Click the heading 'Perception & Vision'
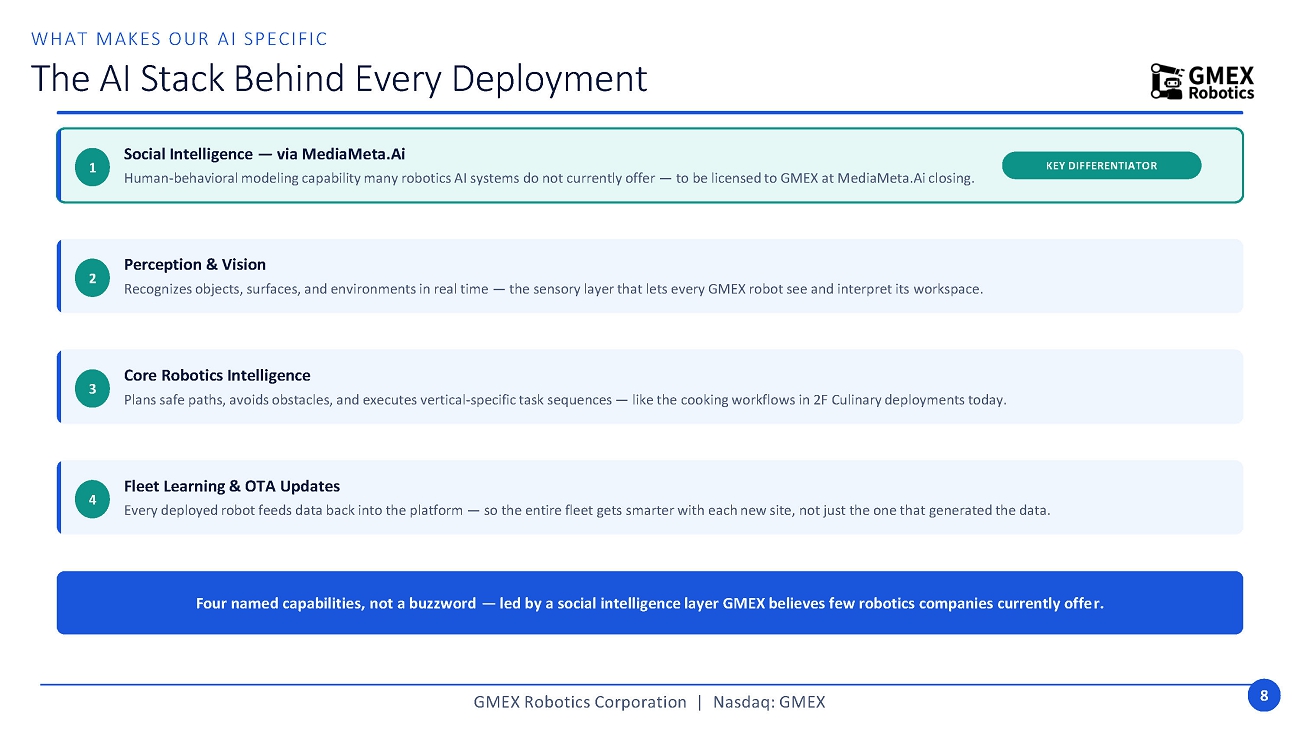The width and height of the screenshot is (1300, 731). click(195, 265)
